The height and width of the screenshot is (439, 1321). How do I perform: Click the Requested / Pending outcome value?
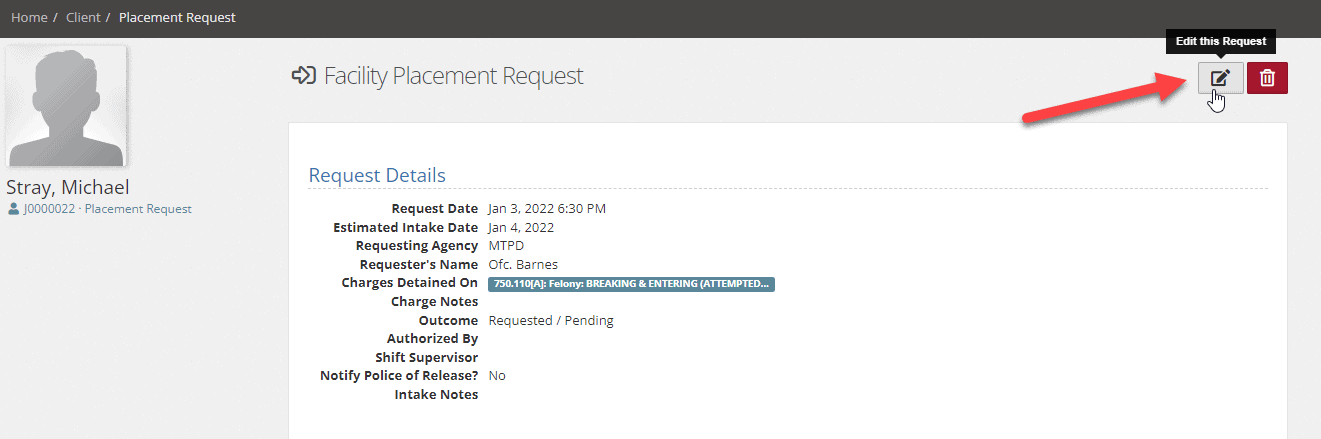click(551, 320)
